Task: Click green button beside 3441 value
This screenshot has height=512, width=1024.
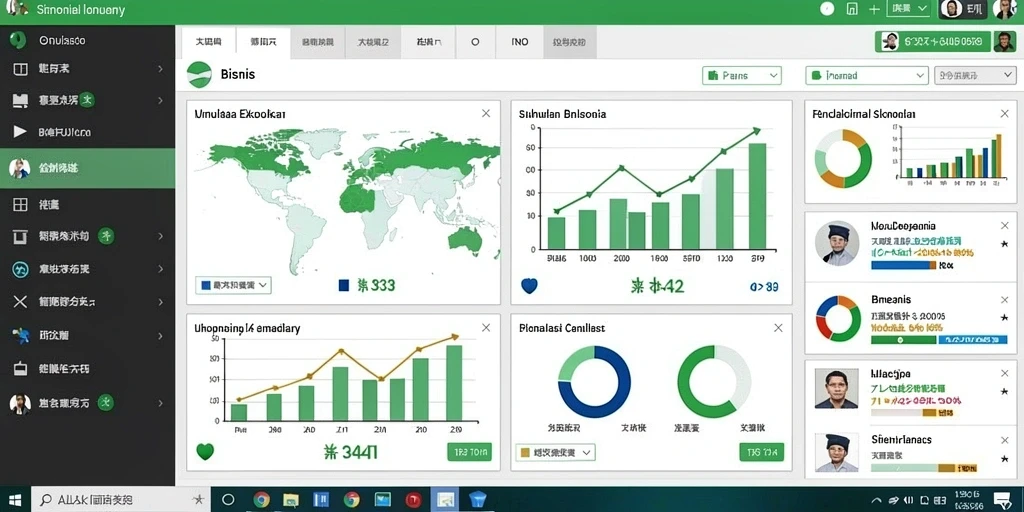Action: tap(470, 451)
